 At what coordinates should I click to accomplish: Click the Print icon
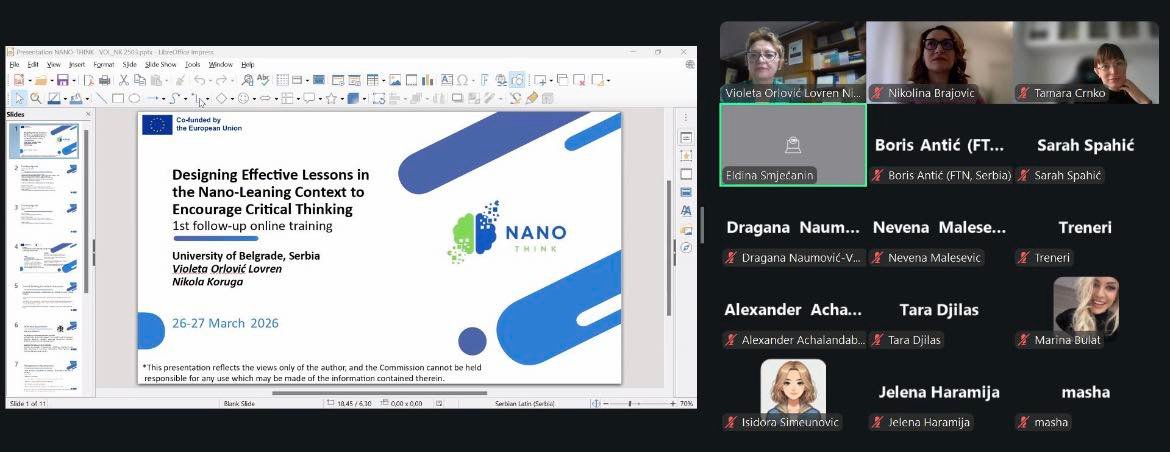pyautogui.click(x=104, y=81)
